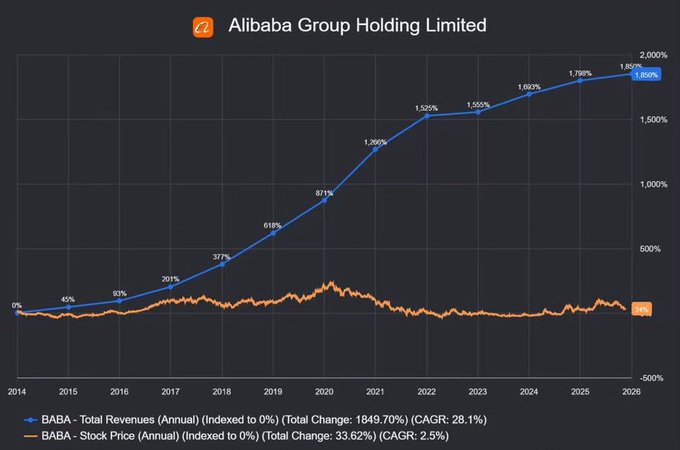The width and height of the screenshot is (680, 450).
Task: Select the 1,693% data point for 2024
Action: (529, 94)
